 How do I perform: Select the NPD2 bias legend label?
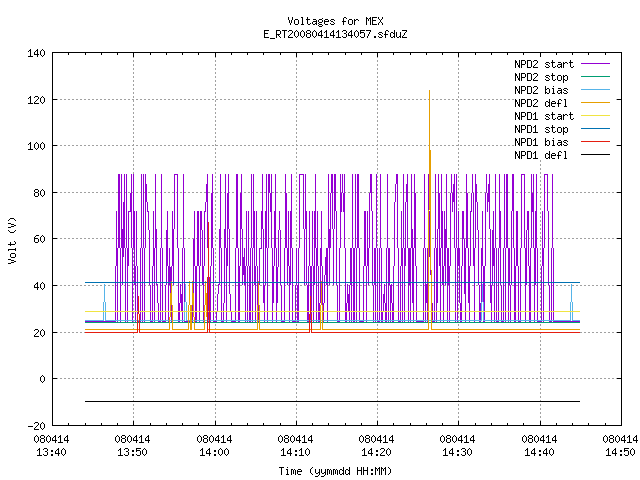coord(541,90)
